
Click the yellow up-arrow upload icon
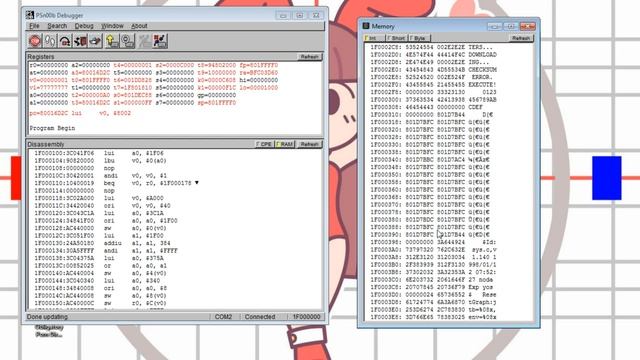(x=112, y=41)
